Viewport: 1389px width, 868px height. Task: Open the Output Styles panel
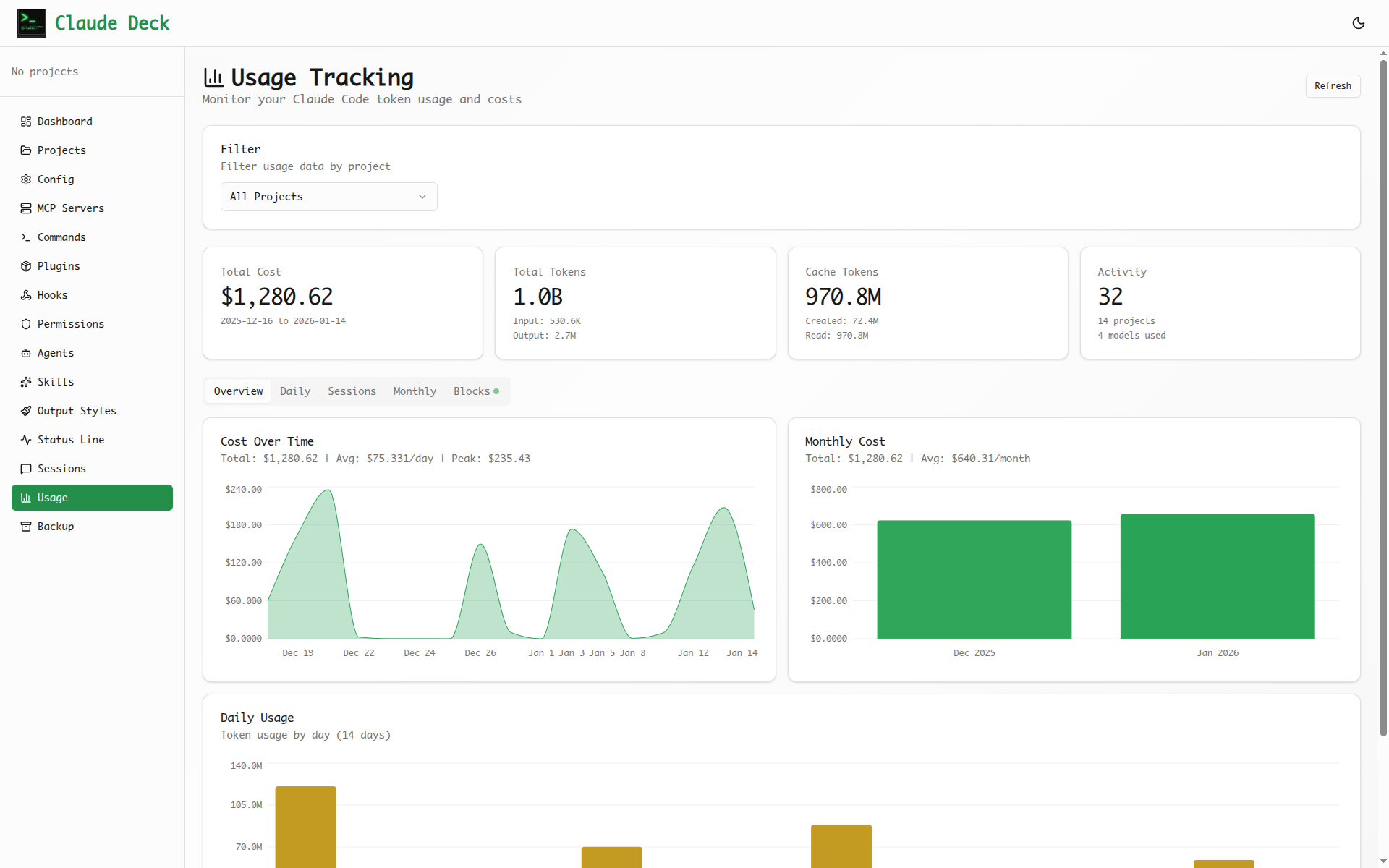point(76,410)
